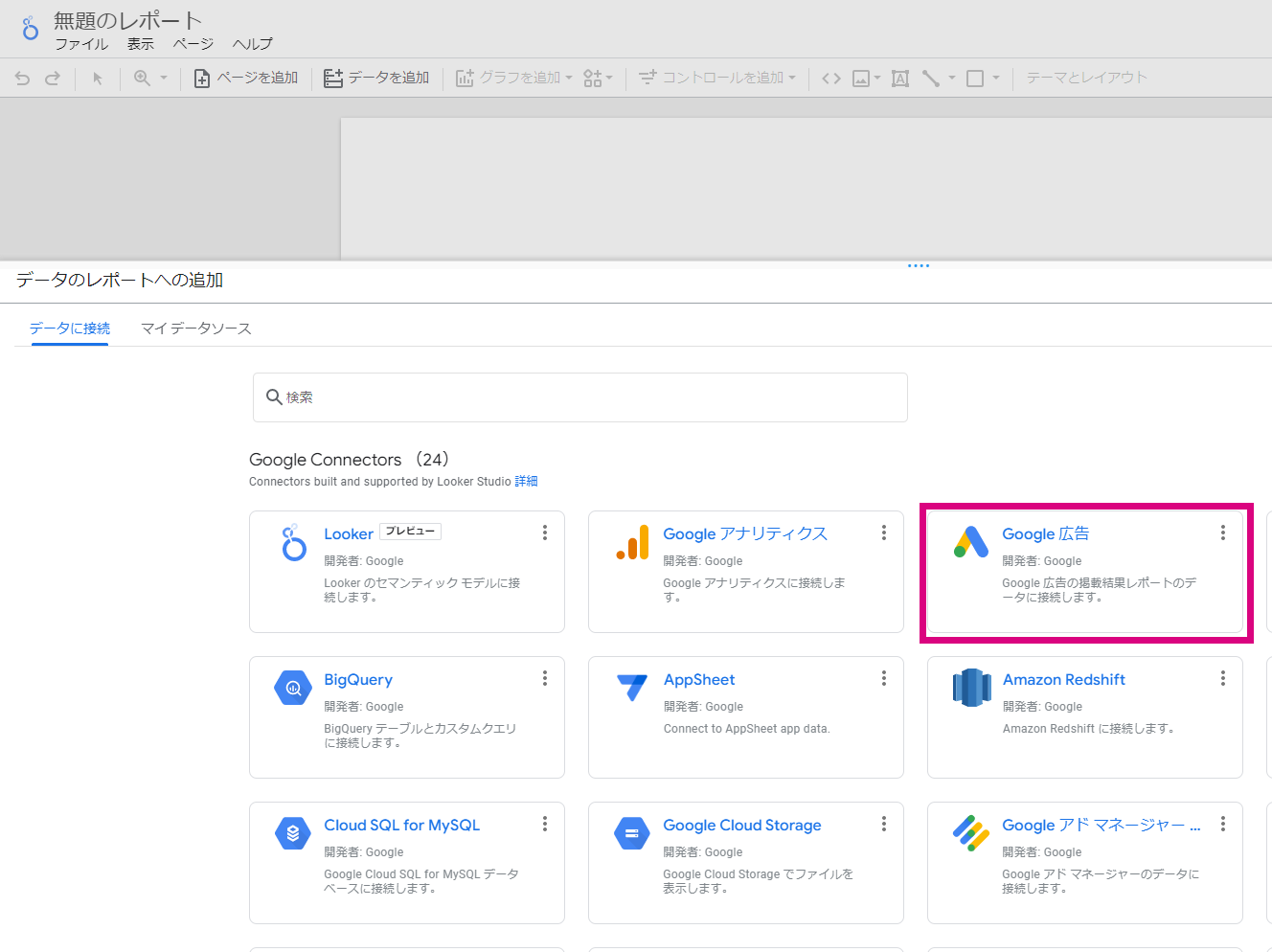Screen dimensions: 1272x952
Task: Click the Amazon Redshift logo icon
Action: 971,688
